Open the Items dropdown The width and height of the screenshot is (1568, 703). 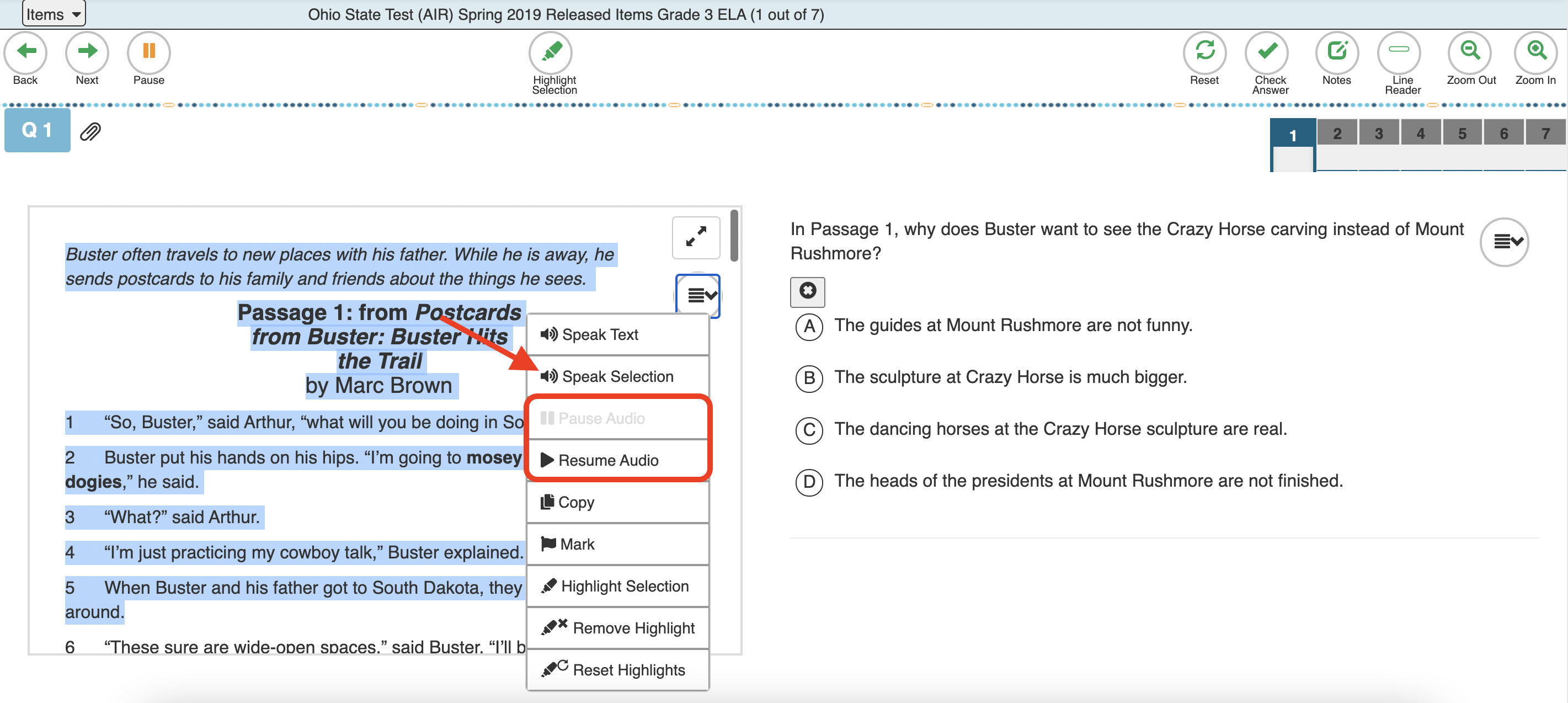(x=54, y=14)
